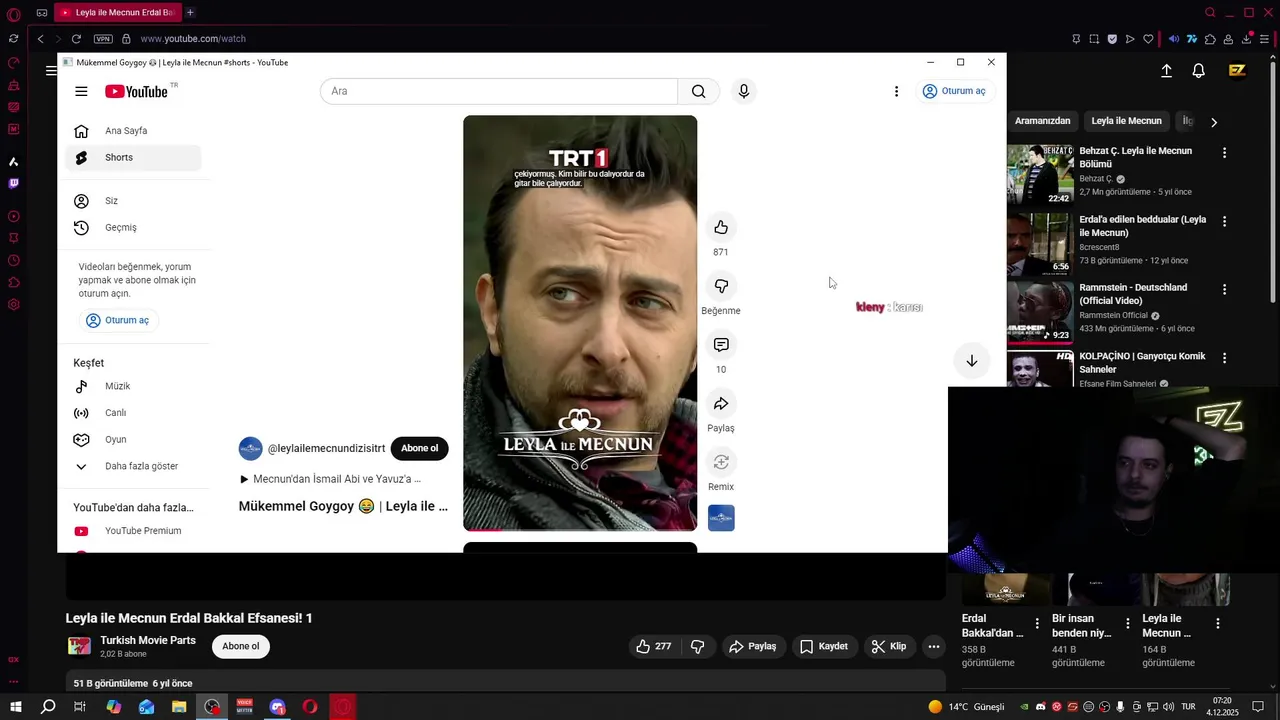The width and height of the screenshot is (1280, 720).
Task: Click the sidebar Oturum aç button
Action: click(118, 320)
